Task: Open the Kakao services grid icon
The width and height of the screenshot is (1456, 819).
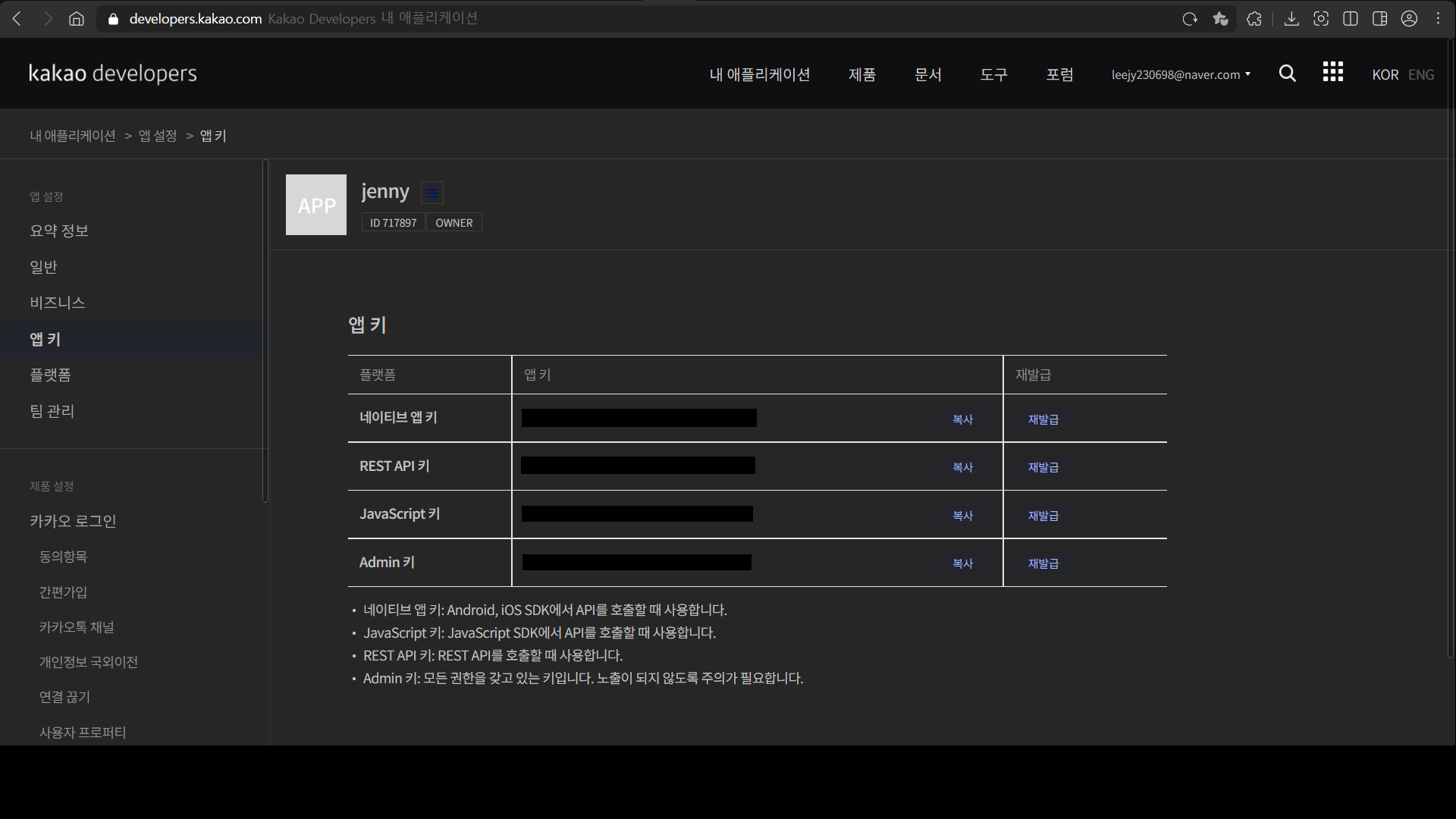Action: pyautogui.click(x=1333, y=72)
